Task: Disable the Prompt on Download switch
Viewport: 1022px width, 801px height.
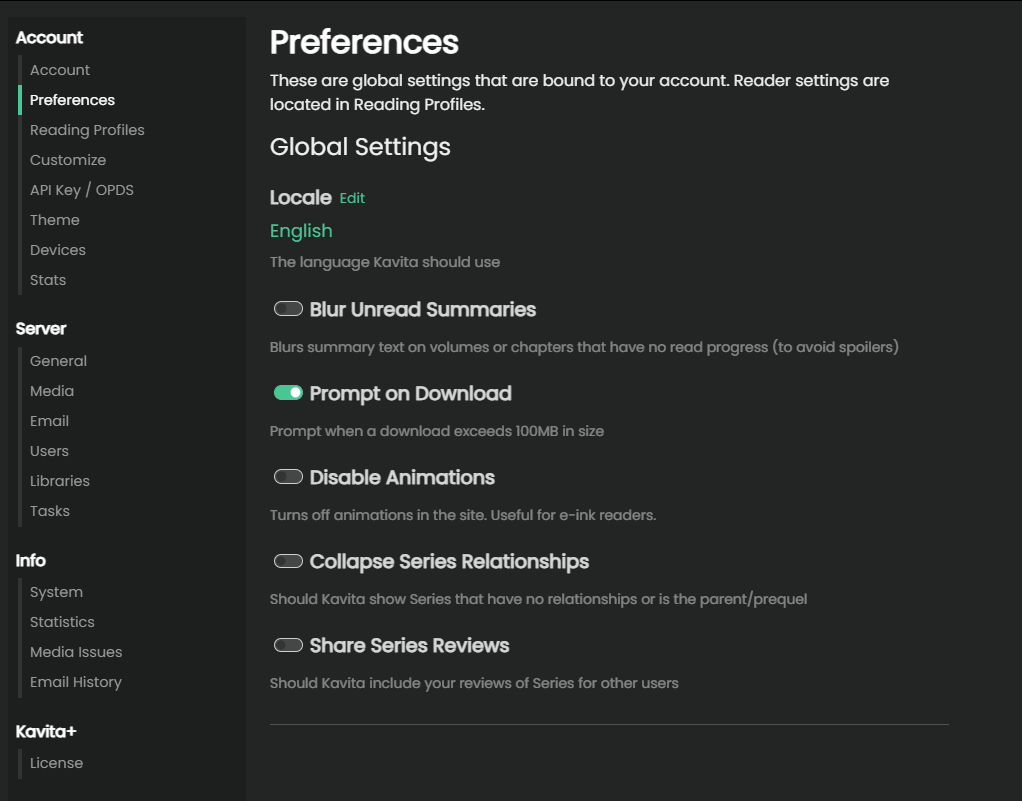Action: click(288, 393)
